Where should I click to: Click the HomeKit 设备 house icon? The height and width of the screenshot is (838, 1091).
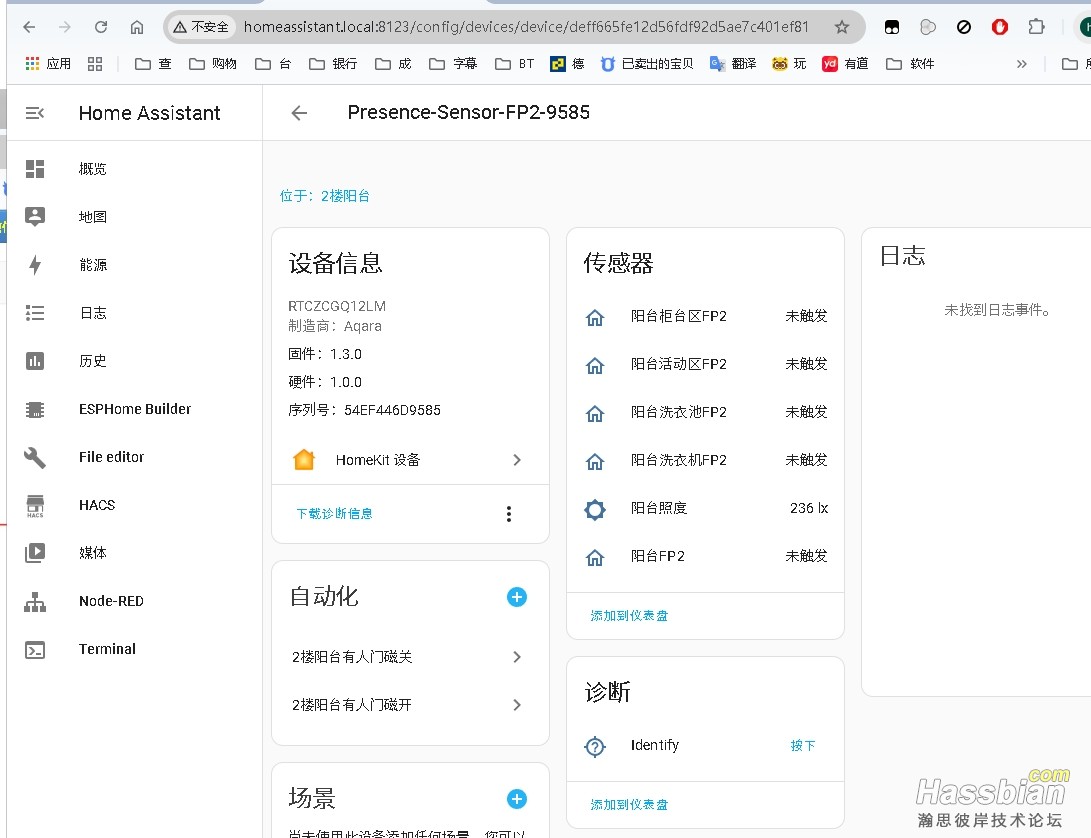(x=304, y=459)
